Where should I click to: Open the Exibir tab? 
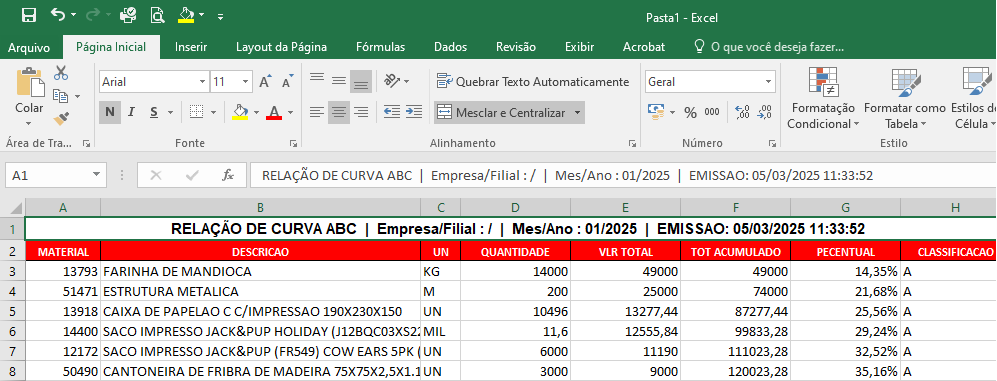click(579, 47)
